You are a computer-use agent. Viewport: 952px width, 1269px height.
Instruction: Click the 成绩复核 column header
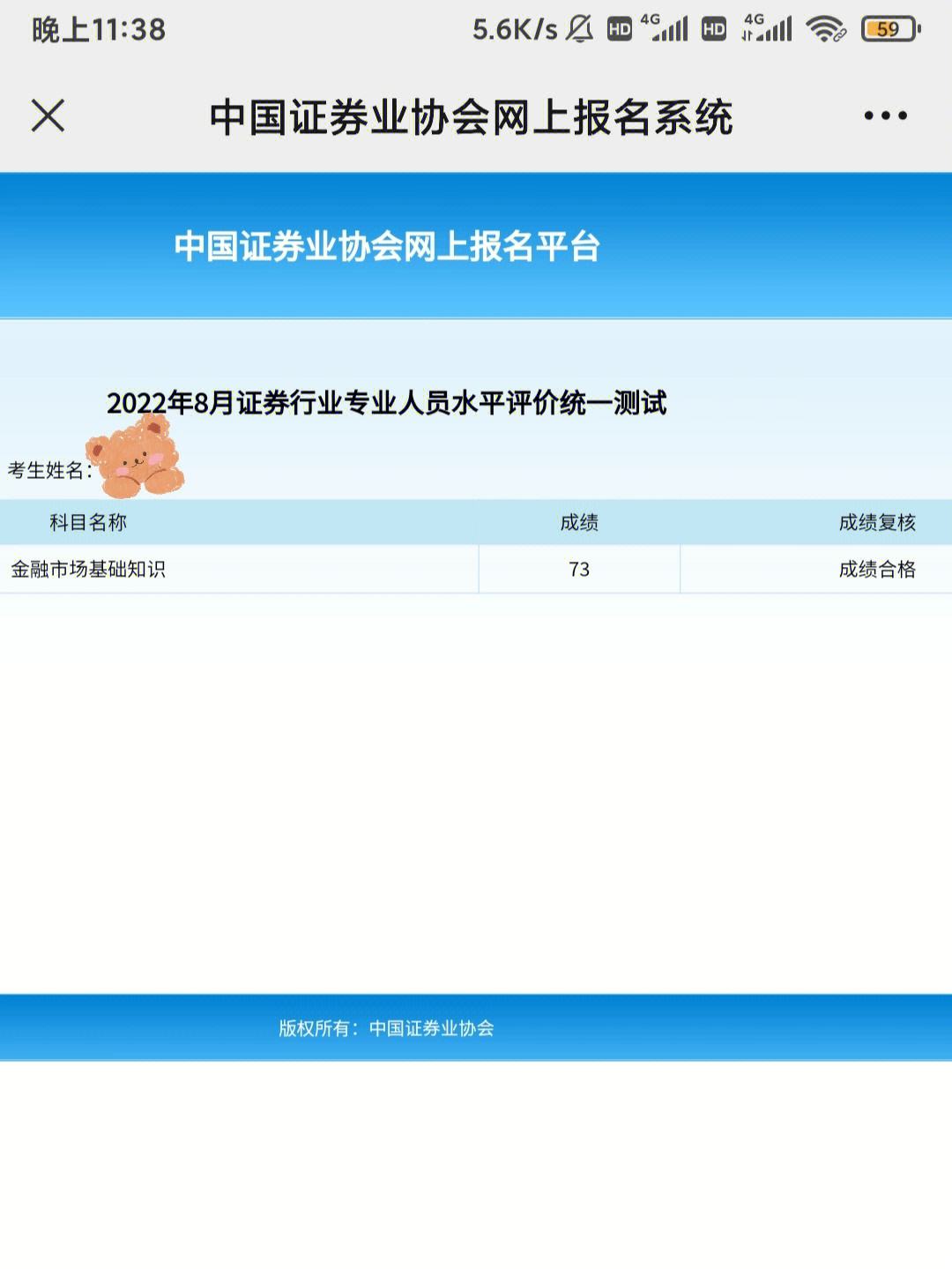[x=876, y=522]
